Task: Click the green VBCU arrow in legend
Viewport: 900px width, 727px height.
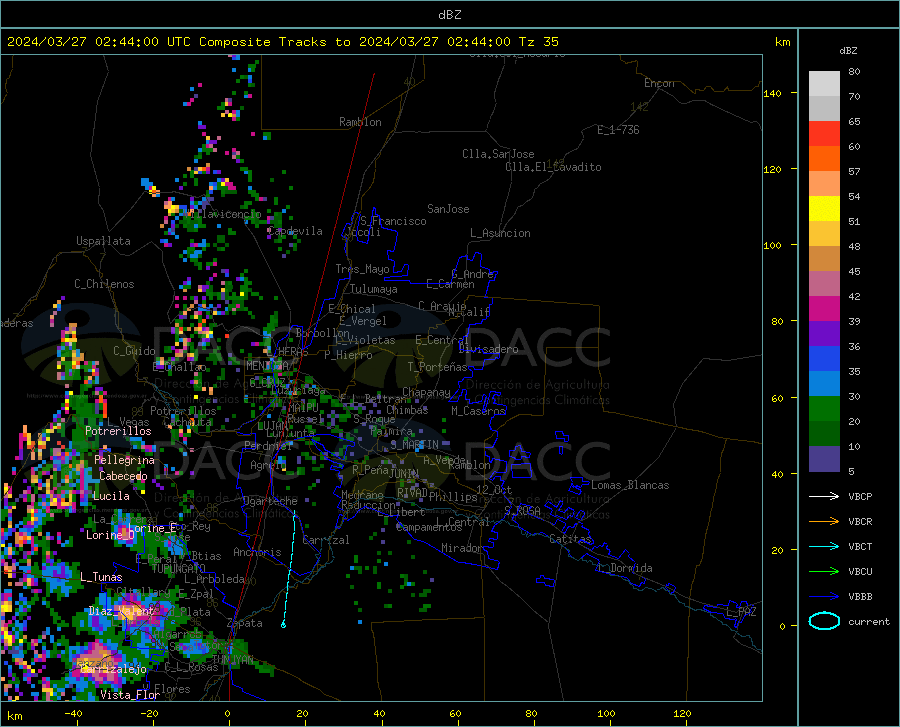Action: [x=824, y=571]
